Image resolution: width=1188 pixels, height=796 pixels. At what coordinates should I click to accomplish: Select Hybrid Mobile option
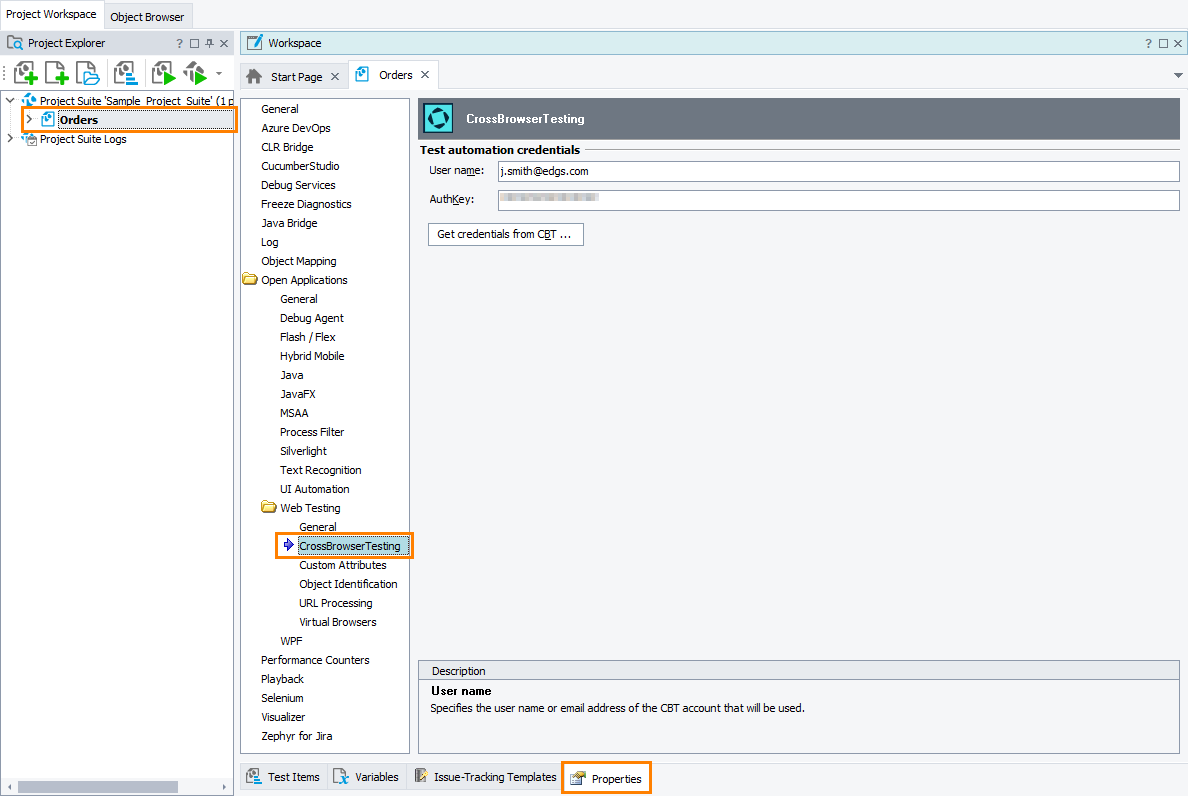312,356
